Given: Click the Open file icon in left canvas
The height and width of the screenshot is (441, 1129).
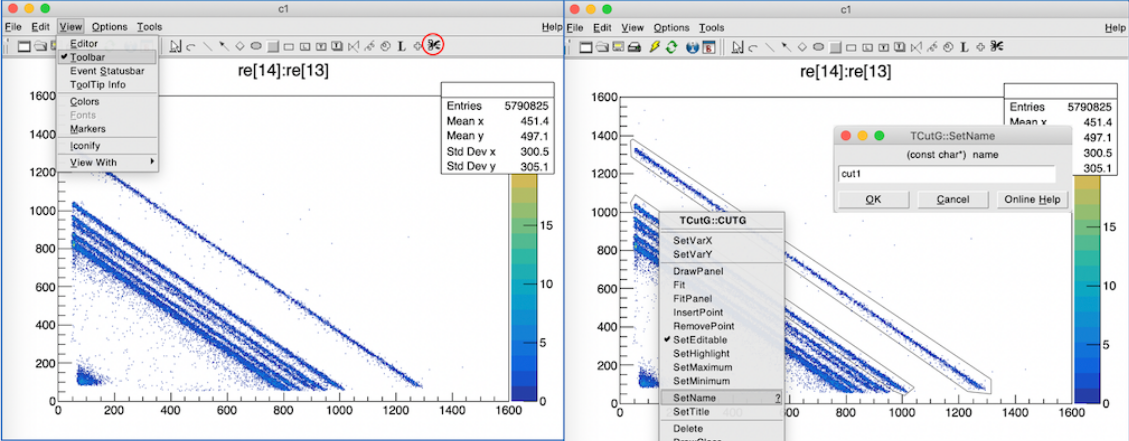Looking at the screenshot, I should pos(40,47).
